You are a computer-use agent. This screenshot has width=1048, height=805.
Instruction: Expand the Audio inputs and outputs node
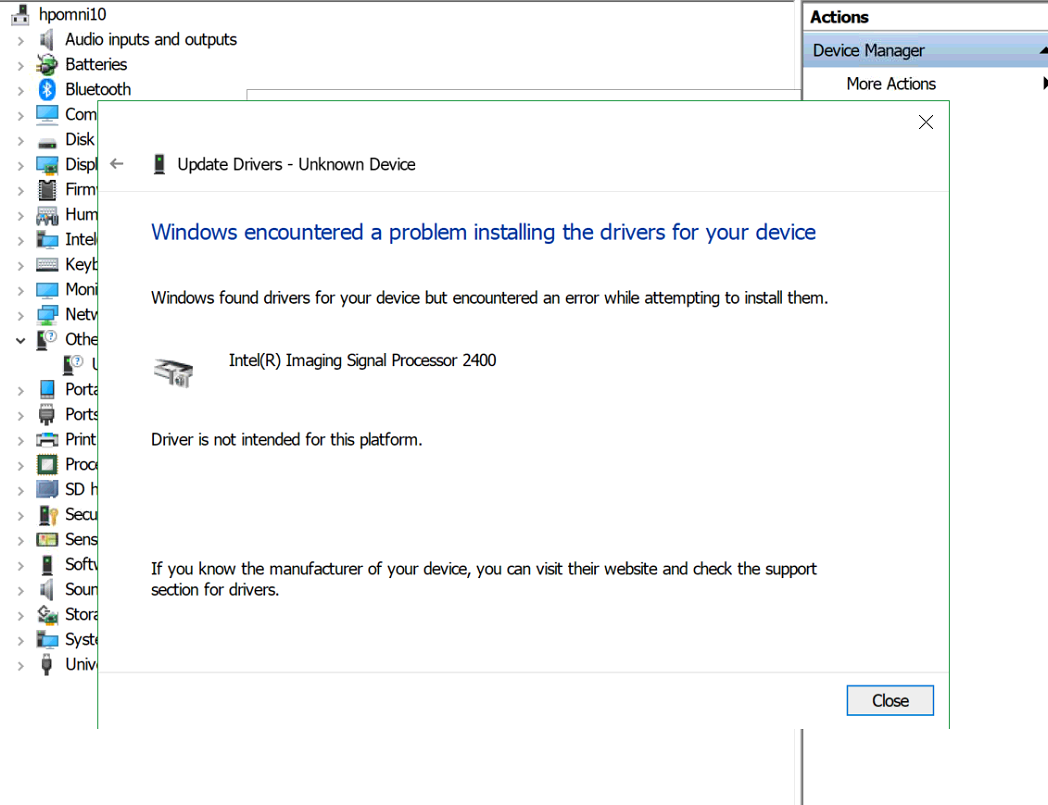(x=20, y=40)
